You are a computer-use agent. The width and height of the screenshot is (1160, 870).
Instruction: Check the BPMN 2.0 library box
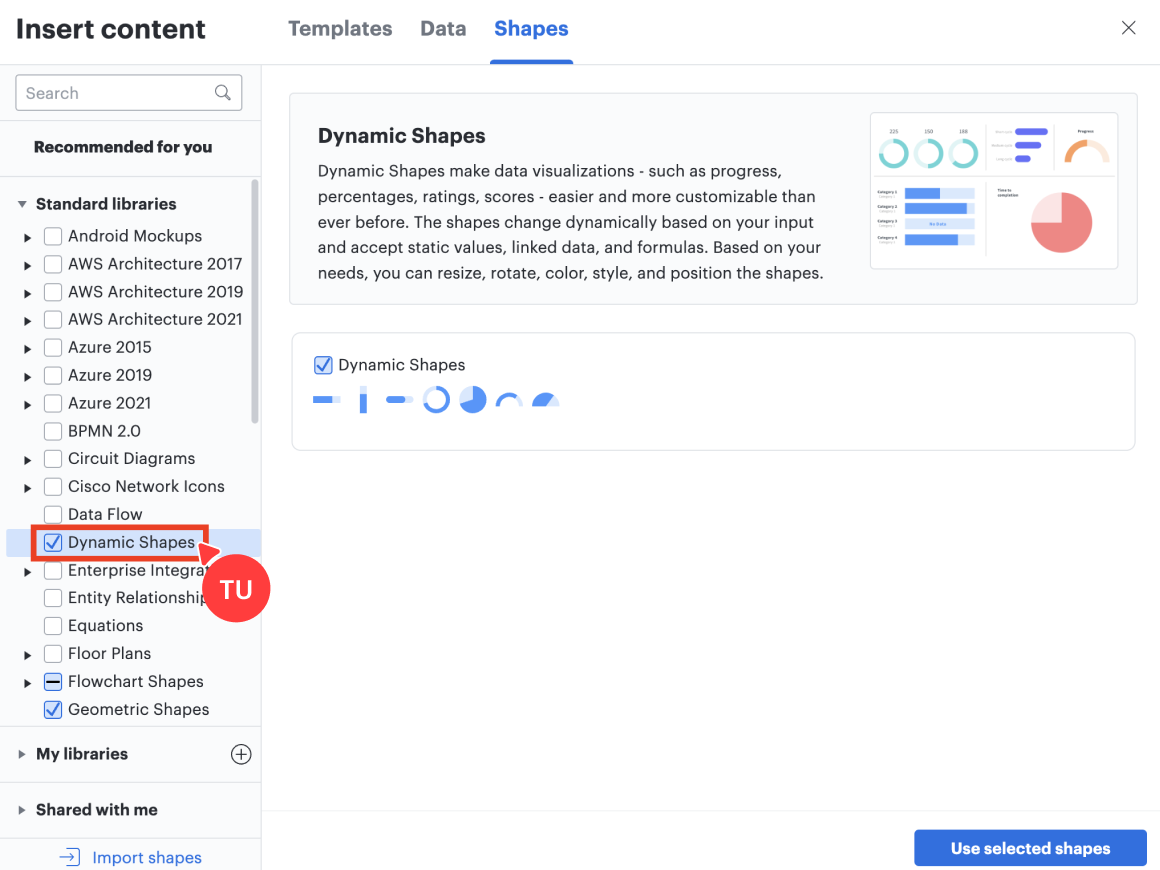pos(54,431)
